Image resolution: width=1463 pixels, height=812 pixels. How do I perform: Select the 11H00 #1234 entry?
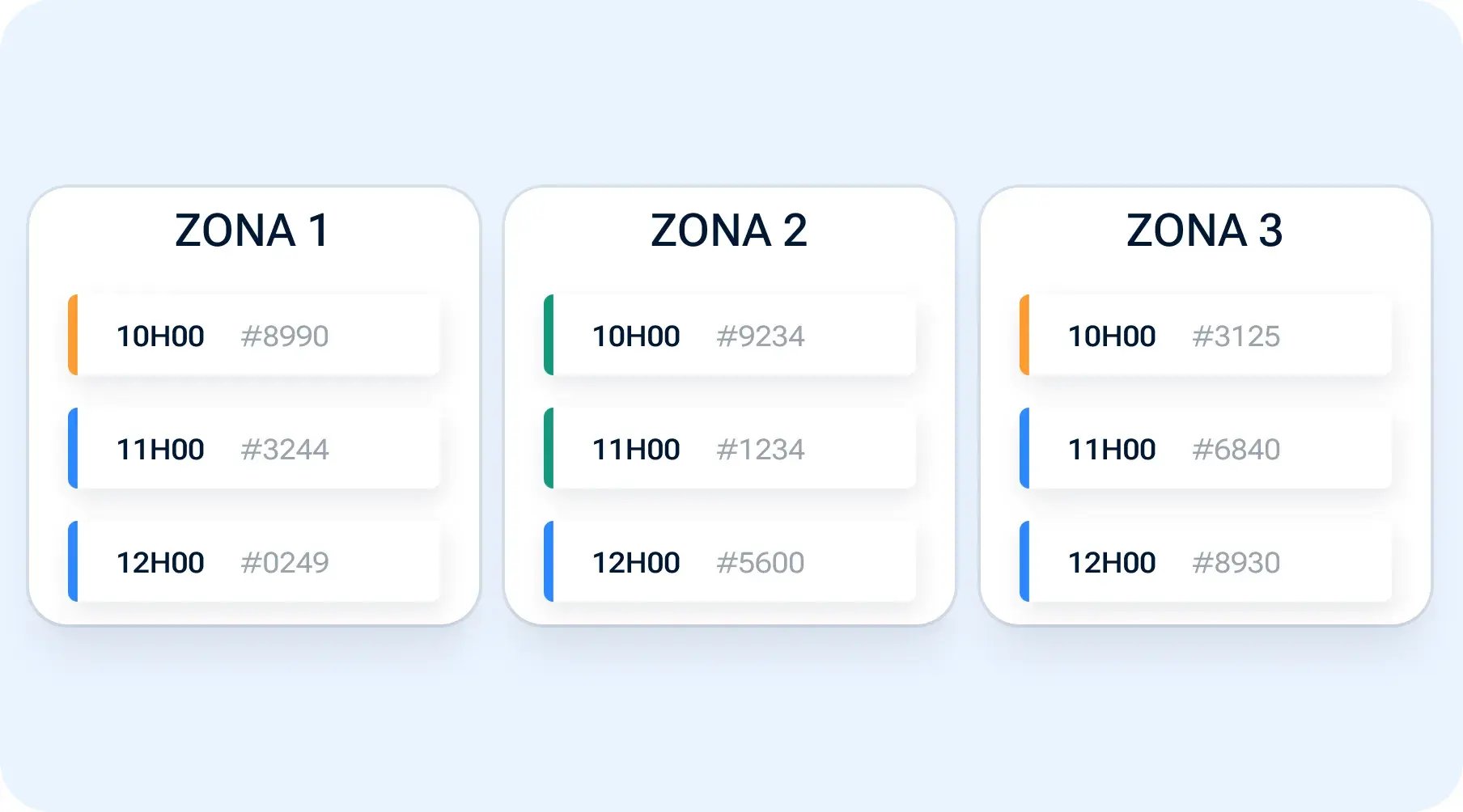tap(730, 448)
